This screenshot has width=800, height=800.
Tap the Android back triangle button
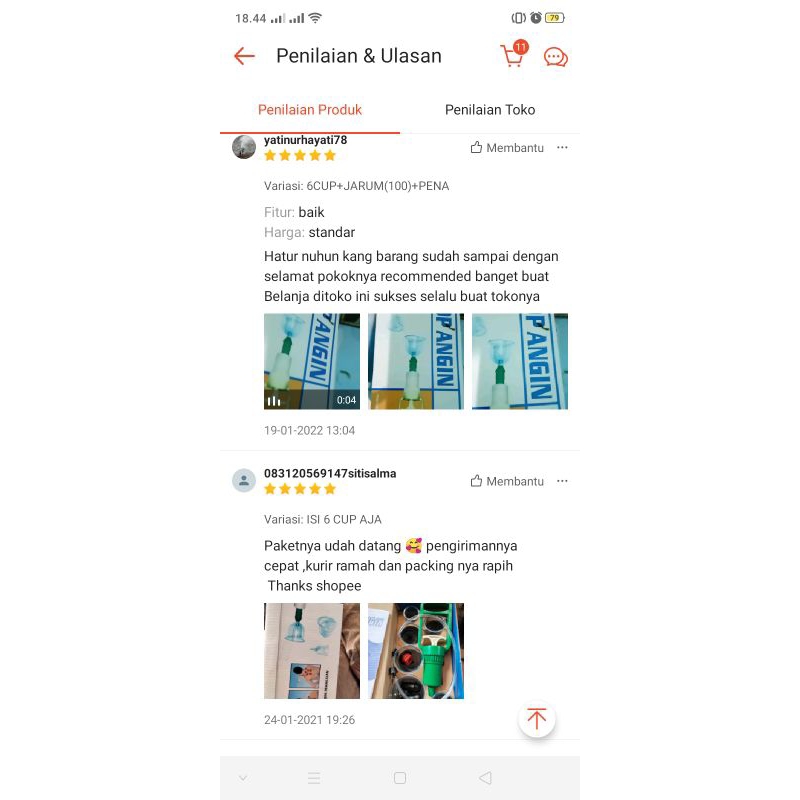[485, 778]
